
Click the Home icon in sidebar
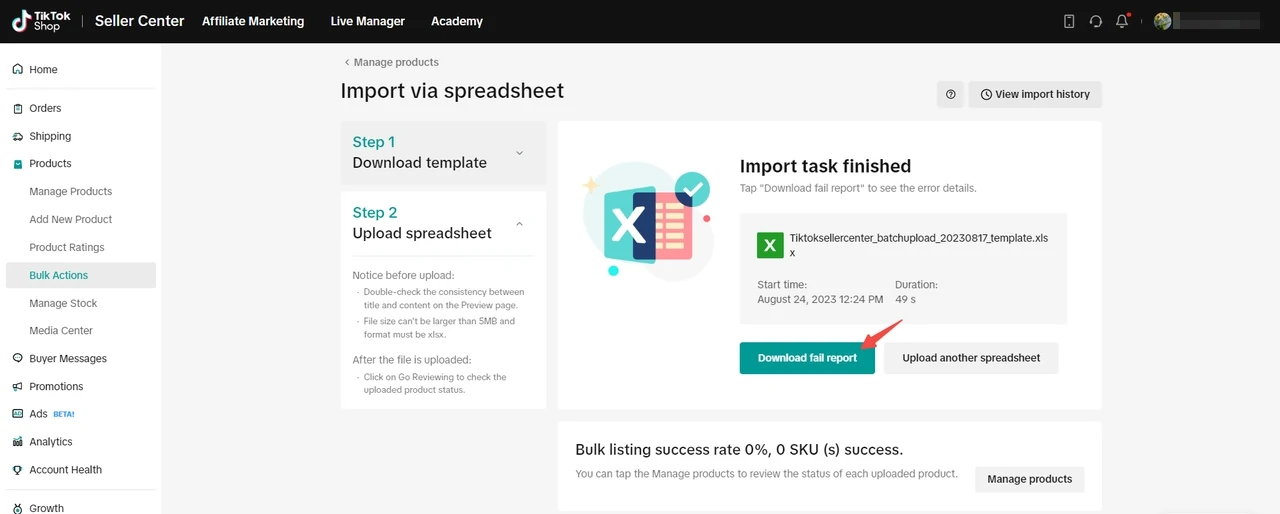tap(18, 70)
